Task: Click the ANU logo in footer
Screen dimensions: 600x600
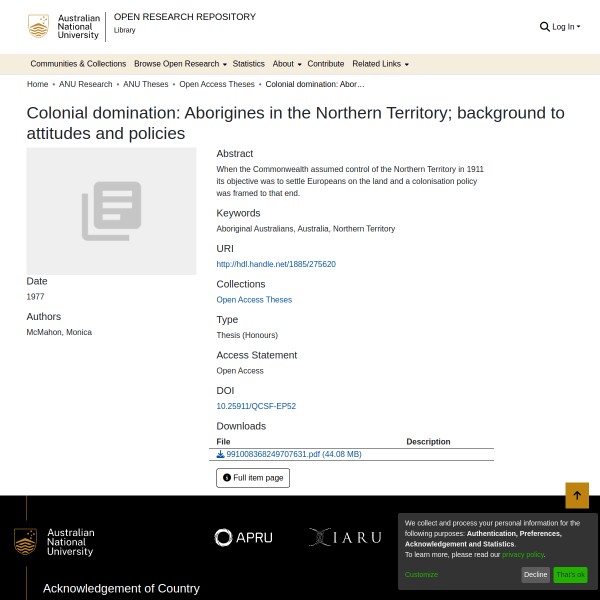Action: 55,542
